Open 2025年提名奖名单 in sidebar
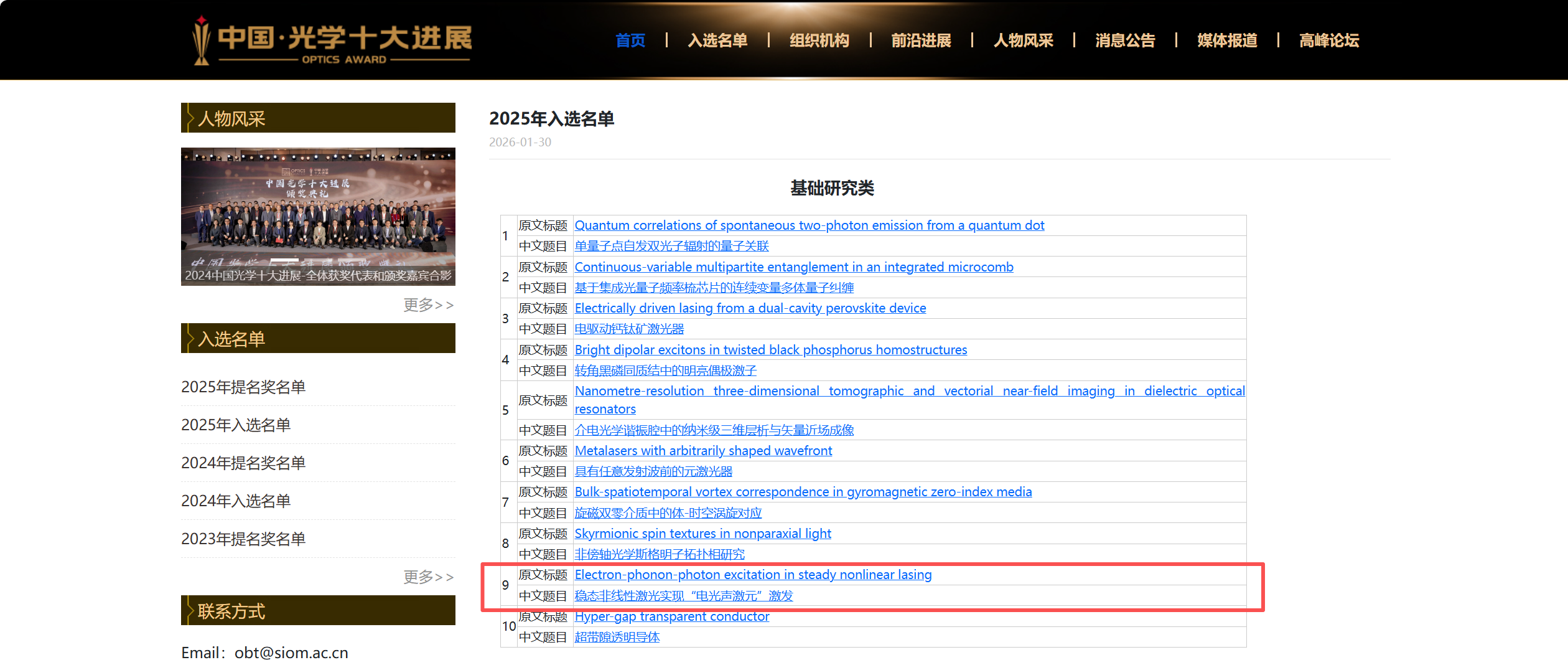The height and width of the screenshot is (665, 1568). click(x=243, y=387)
